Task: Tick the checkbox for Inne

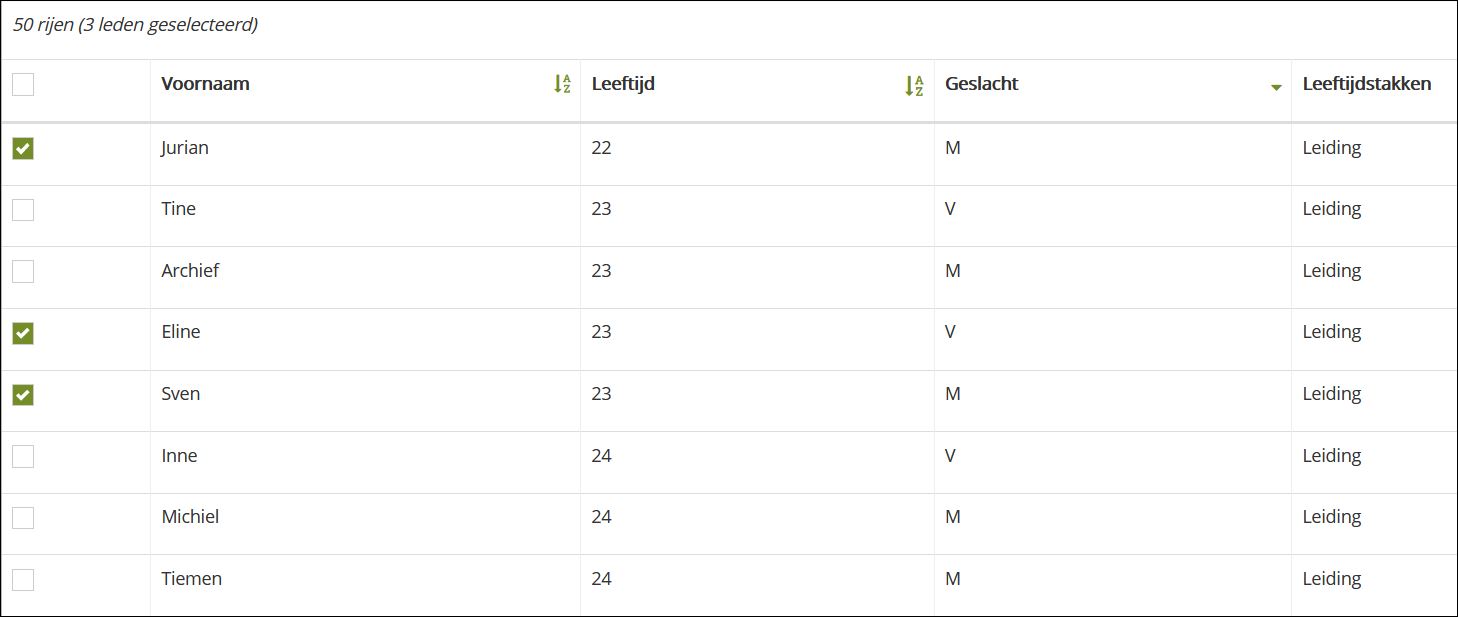Action: 23,457
